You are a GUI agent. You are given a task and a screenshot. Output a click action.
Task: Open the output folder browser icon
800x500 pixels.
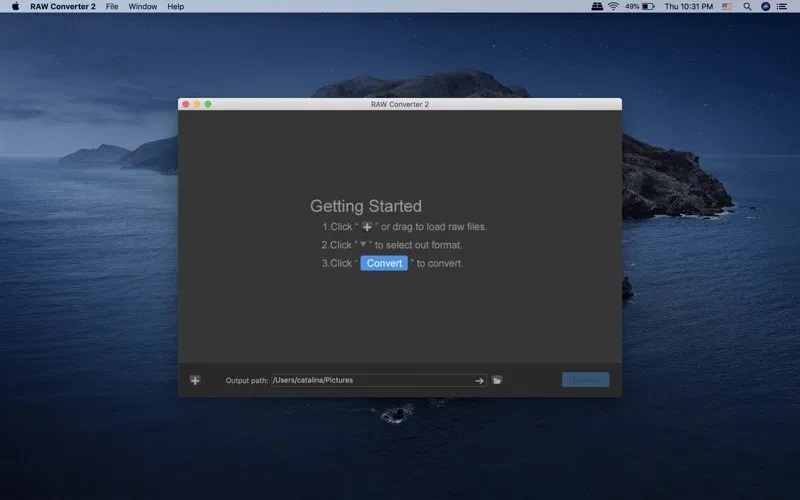pyautogui.click(x=497, y=380)
